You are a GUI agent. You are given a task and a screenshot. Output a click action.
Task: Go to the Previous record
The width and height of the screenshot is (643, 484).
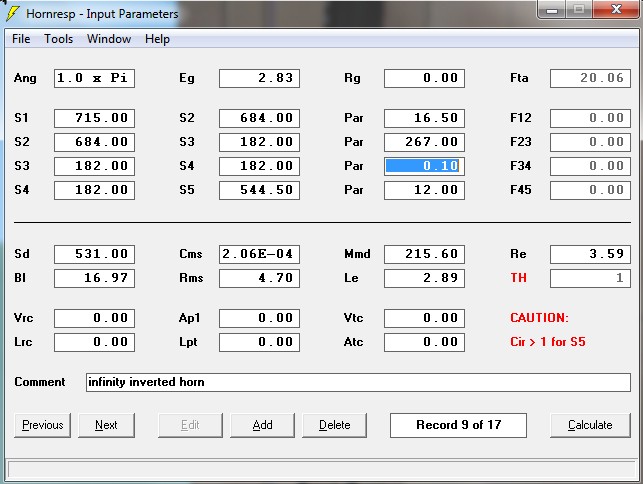pyautogui.click(x=42, y=425)
